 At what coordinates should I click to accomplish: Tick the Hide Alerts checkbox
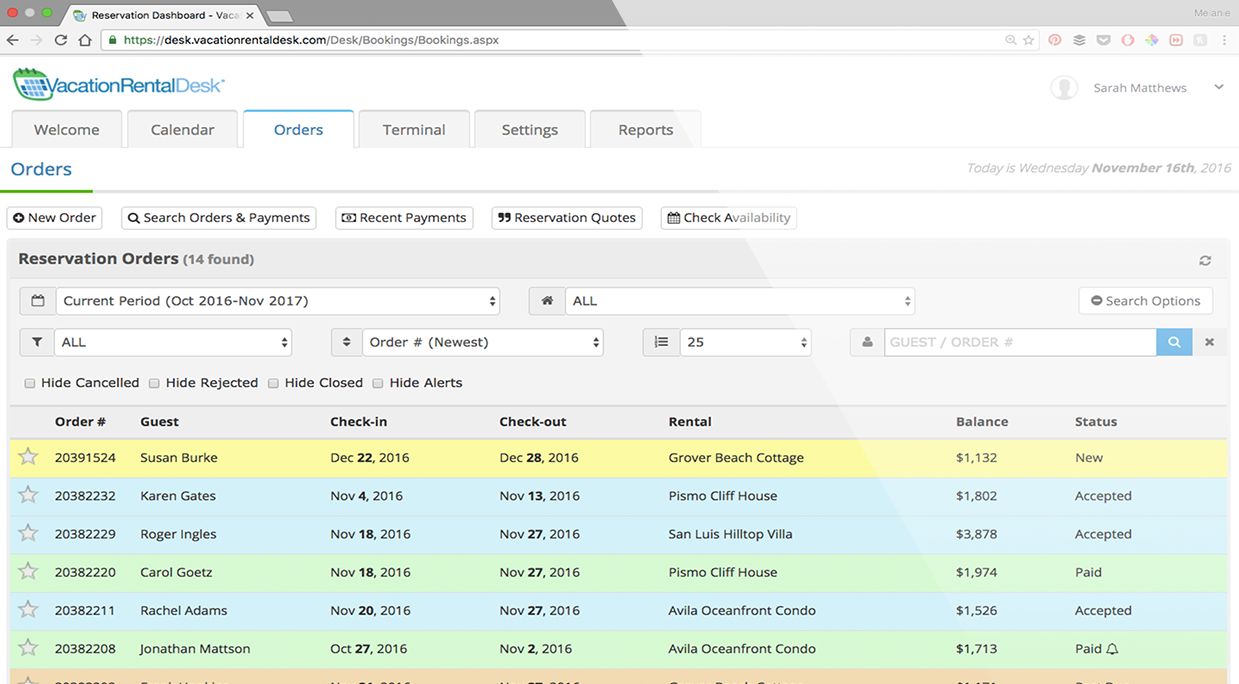378,383
